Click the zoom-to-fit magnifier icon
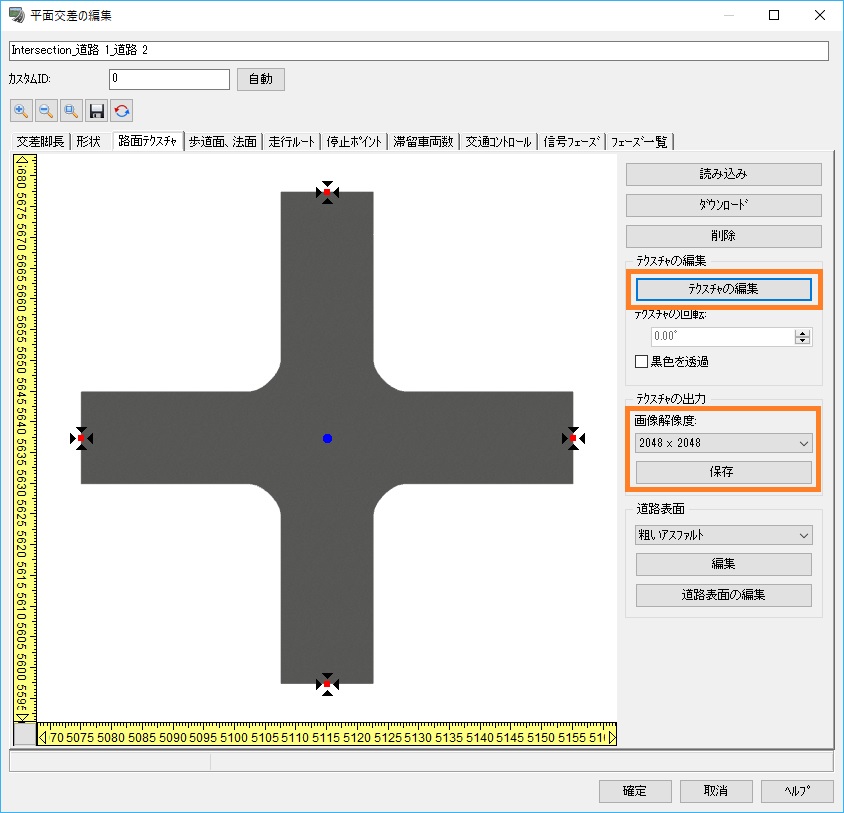 tap(71, 111)
